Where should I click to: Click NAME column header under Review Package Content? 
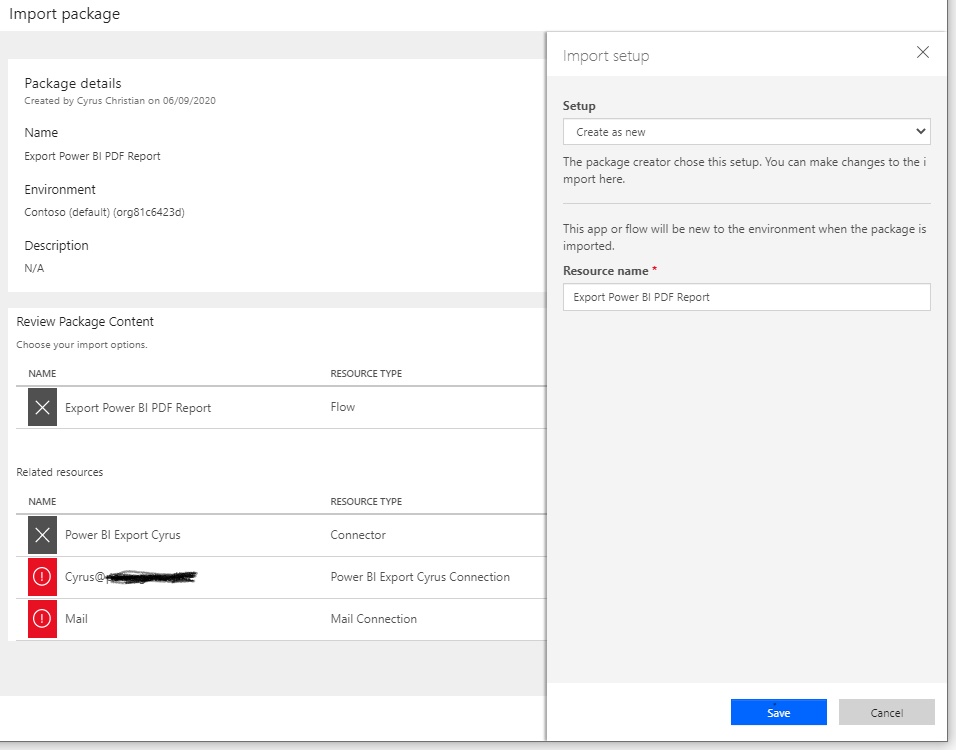(x=42, y=374)
